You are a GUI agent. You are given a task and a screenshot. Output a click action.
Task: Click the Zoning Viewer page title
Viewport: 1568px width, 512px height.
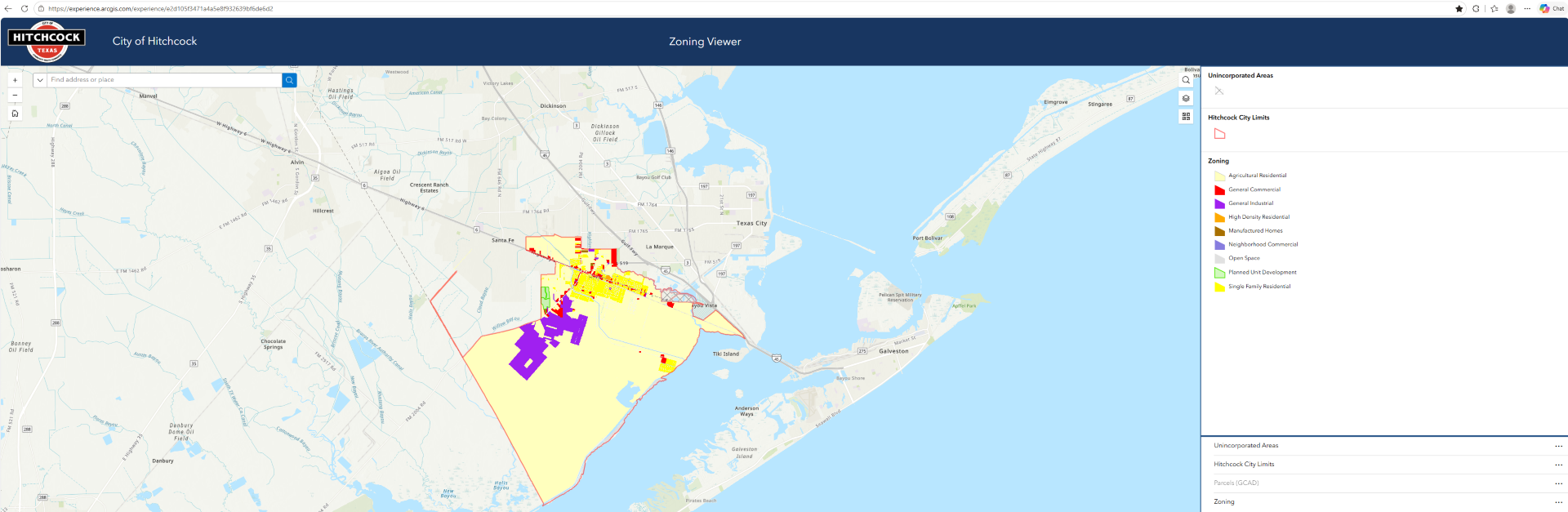coord(705,42)
